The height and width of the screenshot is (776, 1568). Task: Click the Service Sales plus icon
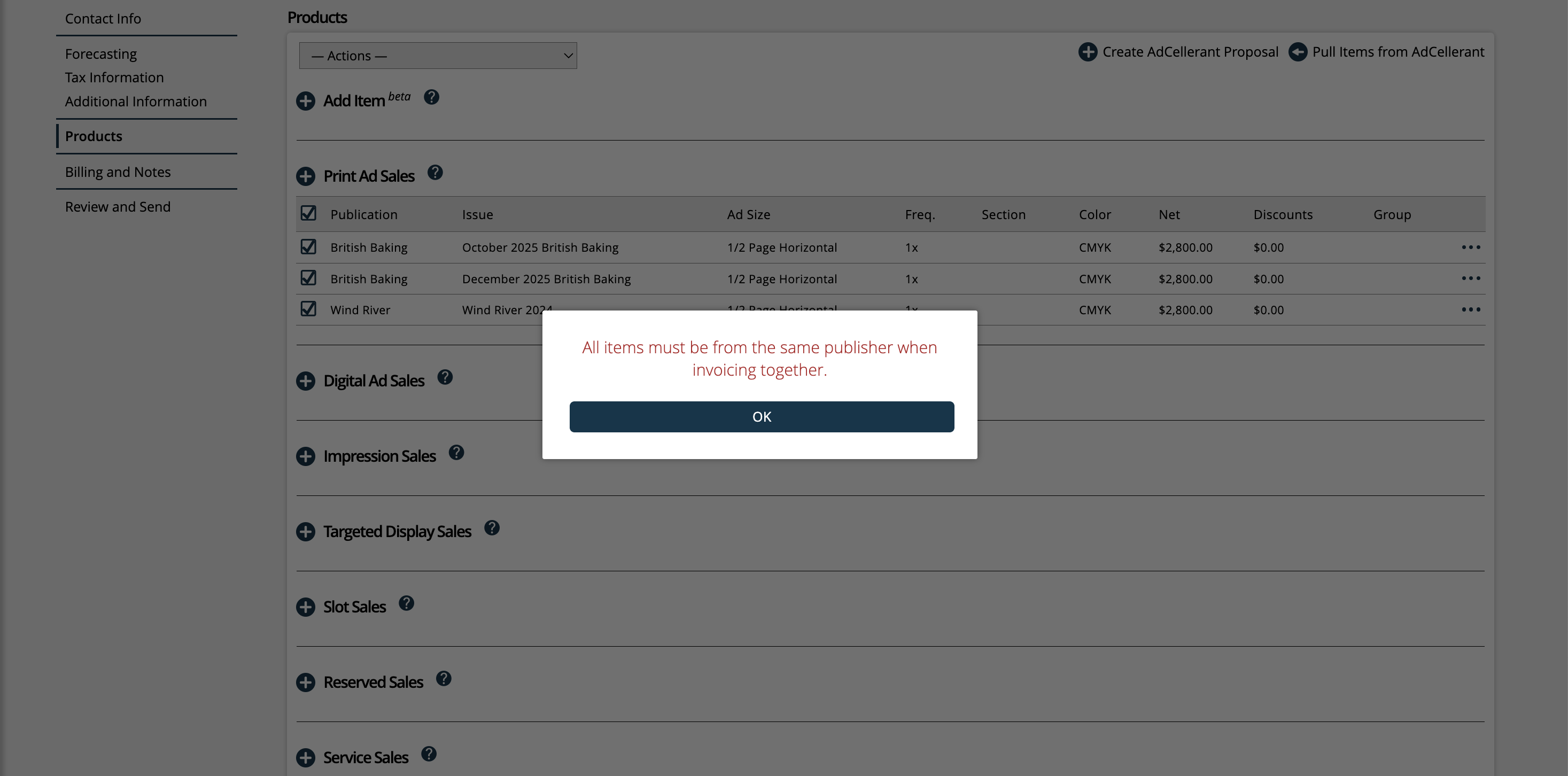point(306,758)
